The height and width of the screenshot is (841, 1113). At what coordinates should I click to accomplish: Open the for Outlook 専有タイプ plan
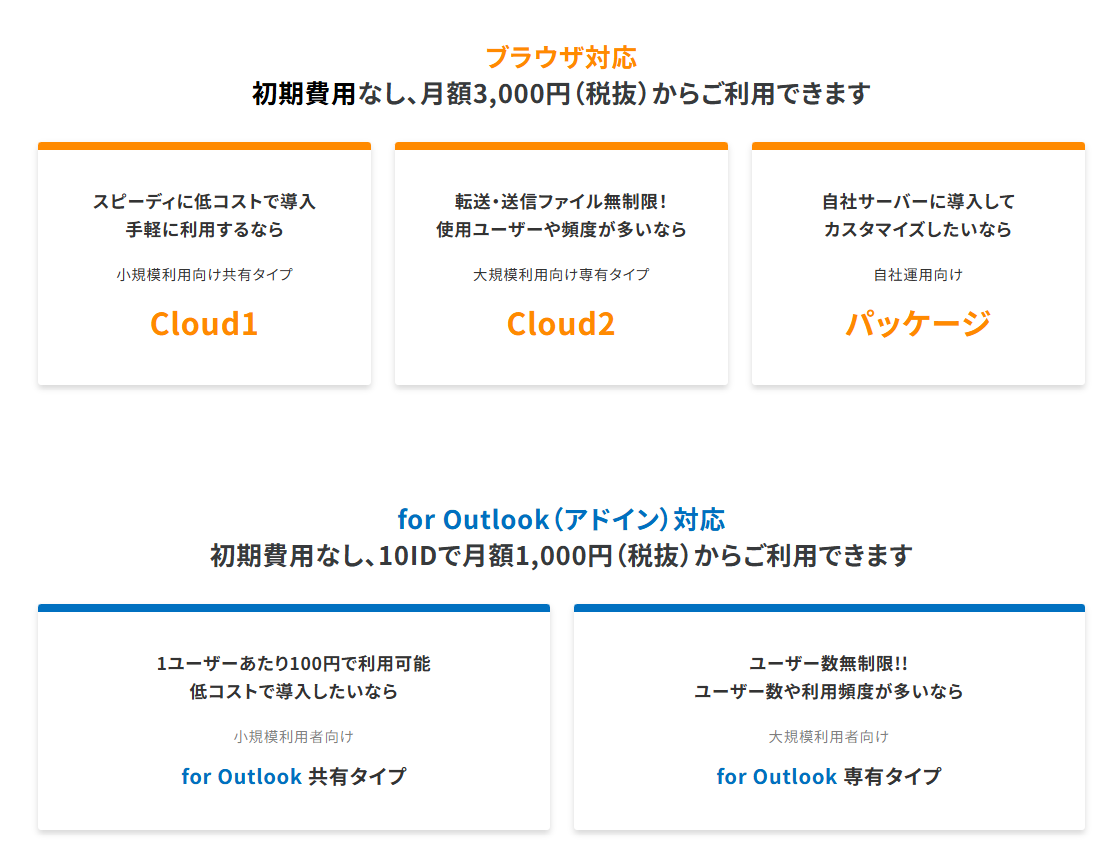coord(829,776)
